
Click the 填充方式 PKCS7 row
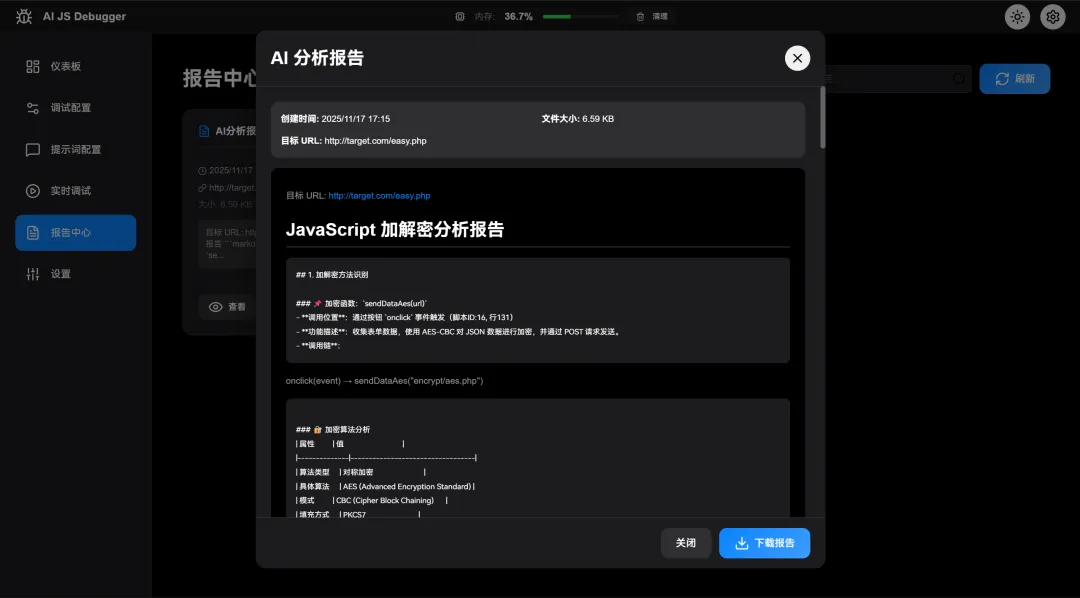coord(358,514)
